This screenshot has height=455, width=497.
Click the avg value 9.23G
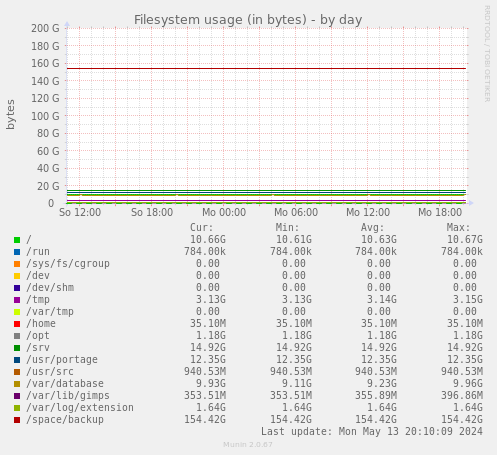[x=382, y=383]
